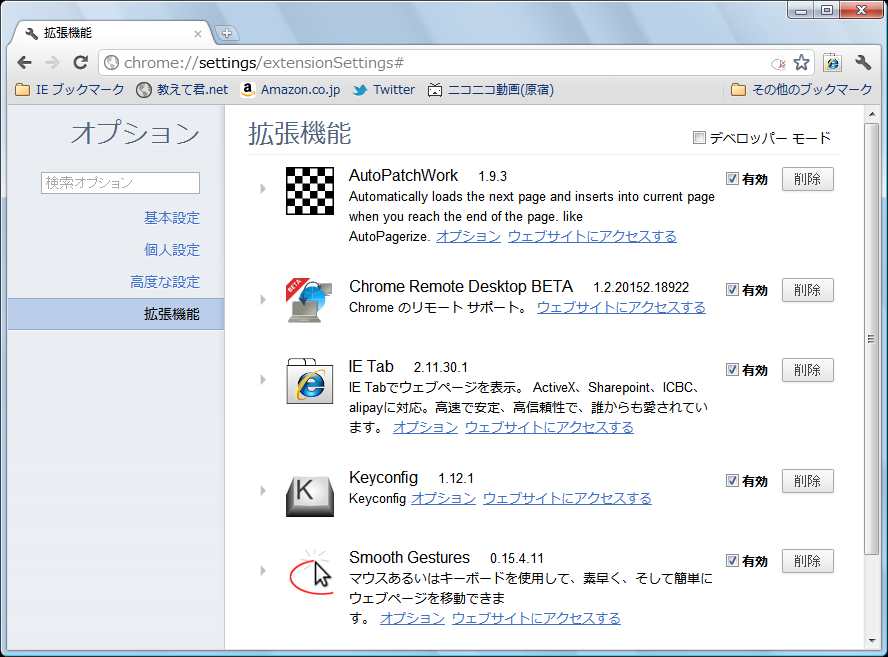The height and width of the screenshot is (657, 888).
Task: Visit the Keyconfig ウェブサイトにアクセスする link
Action: click(x=567, y=498)
